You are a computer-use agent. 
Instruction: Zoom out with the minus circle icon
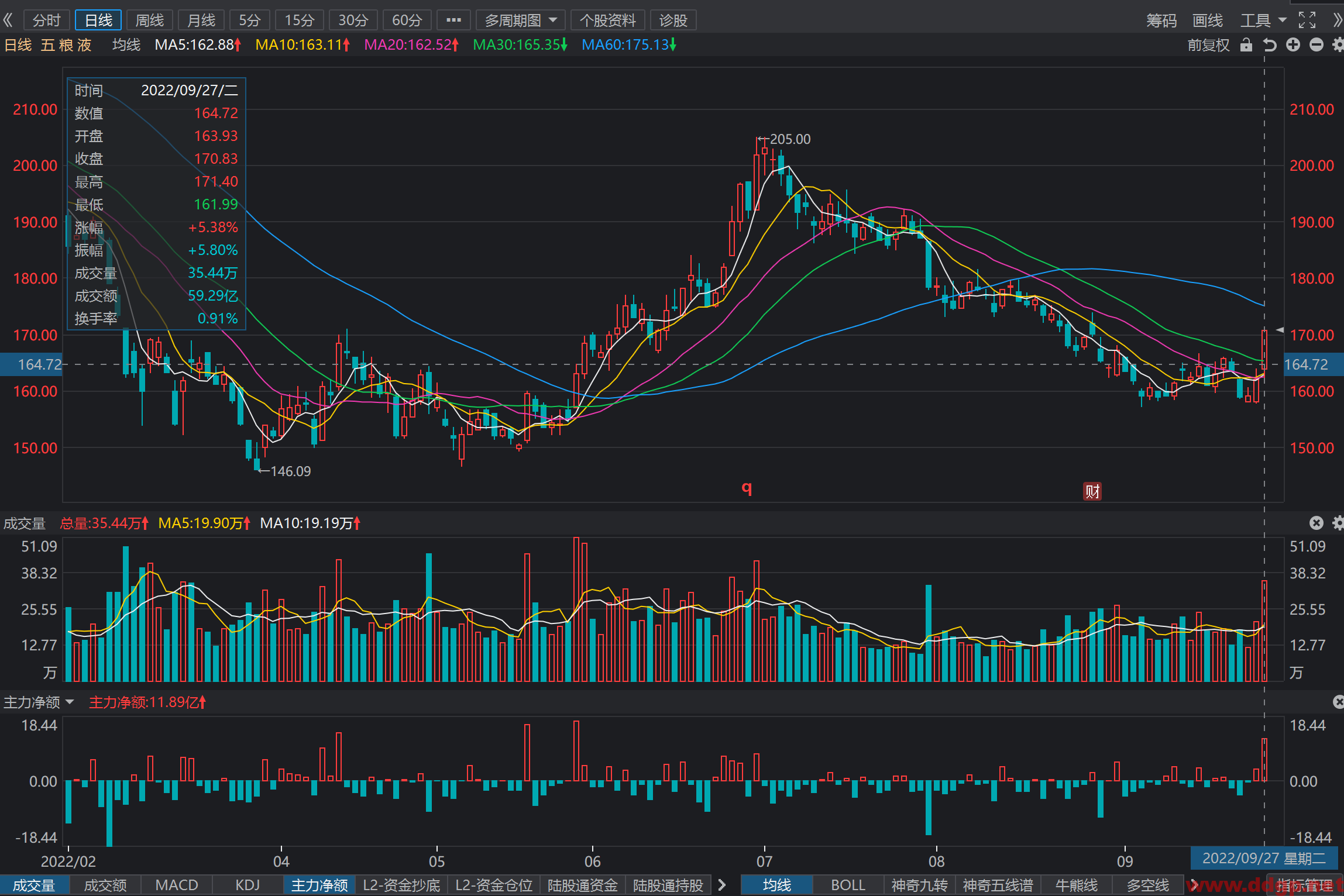1316,45
